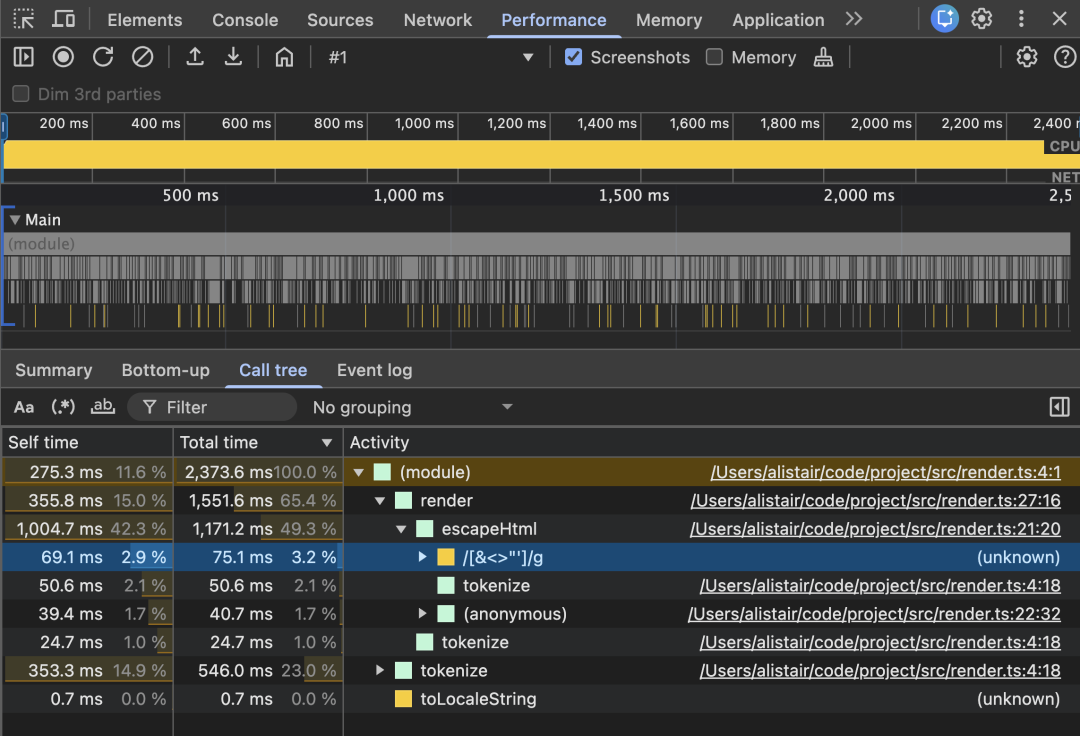Click the collect garbage broom icon
The height and width of the screenshot is (736, 1080).
[x=823, y=58]
